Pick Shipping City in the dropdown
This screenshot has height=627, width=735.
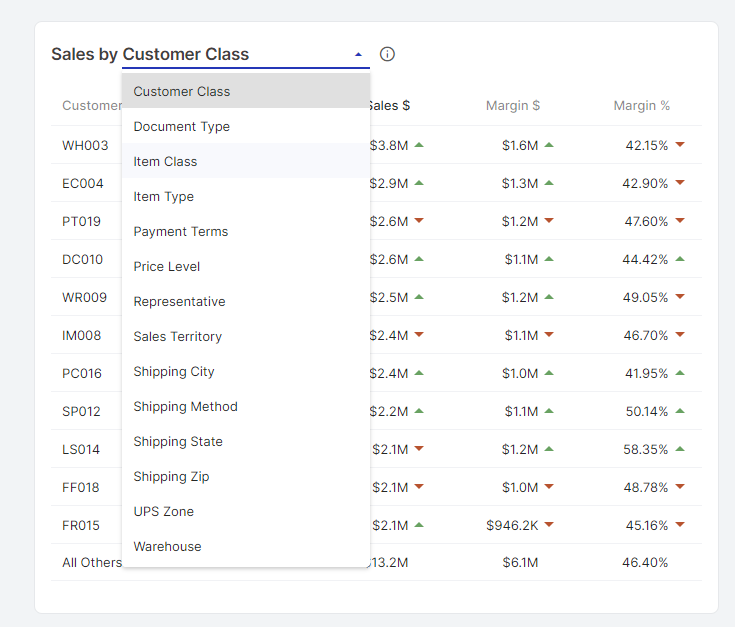coord(174,371)
